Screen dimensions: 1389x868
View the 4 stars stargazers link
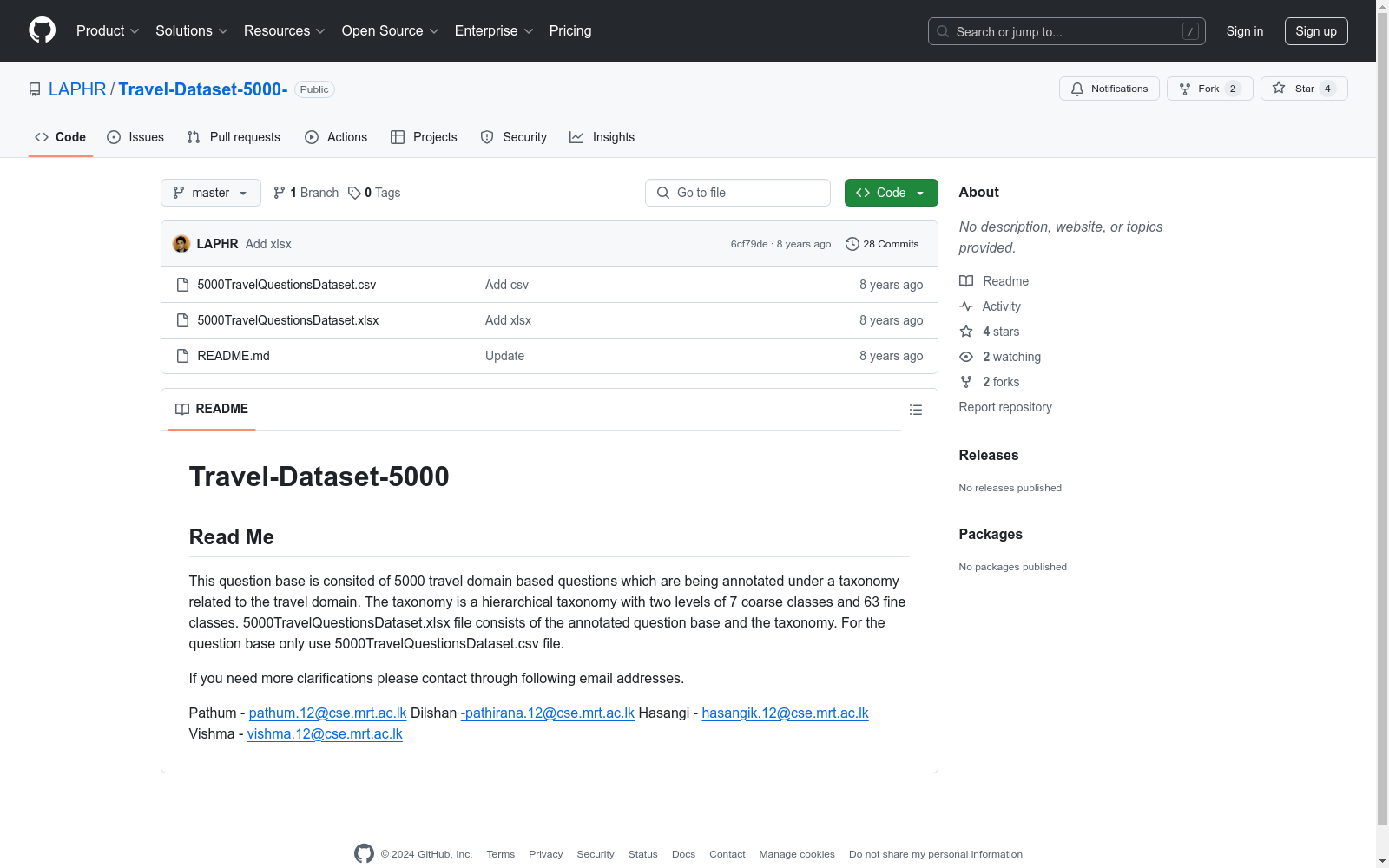990,332
